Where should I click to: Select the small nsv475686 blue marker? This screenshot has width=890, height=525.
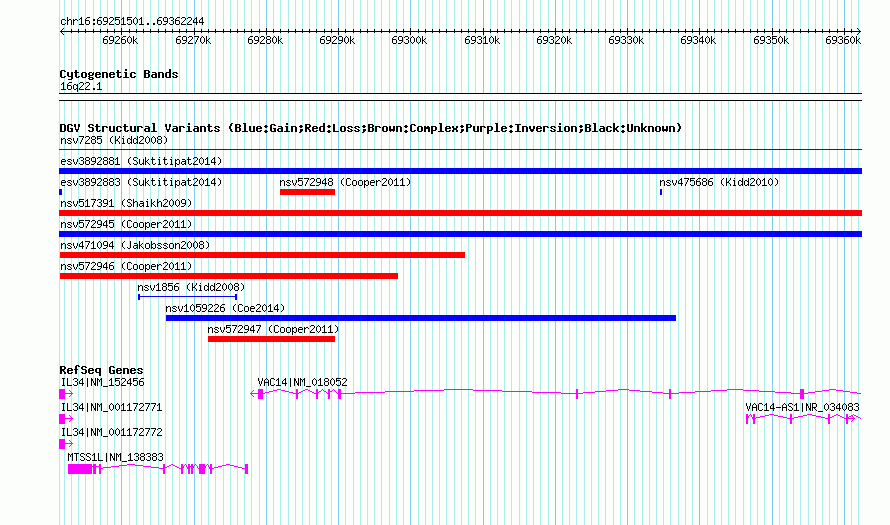(661, 192)
